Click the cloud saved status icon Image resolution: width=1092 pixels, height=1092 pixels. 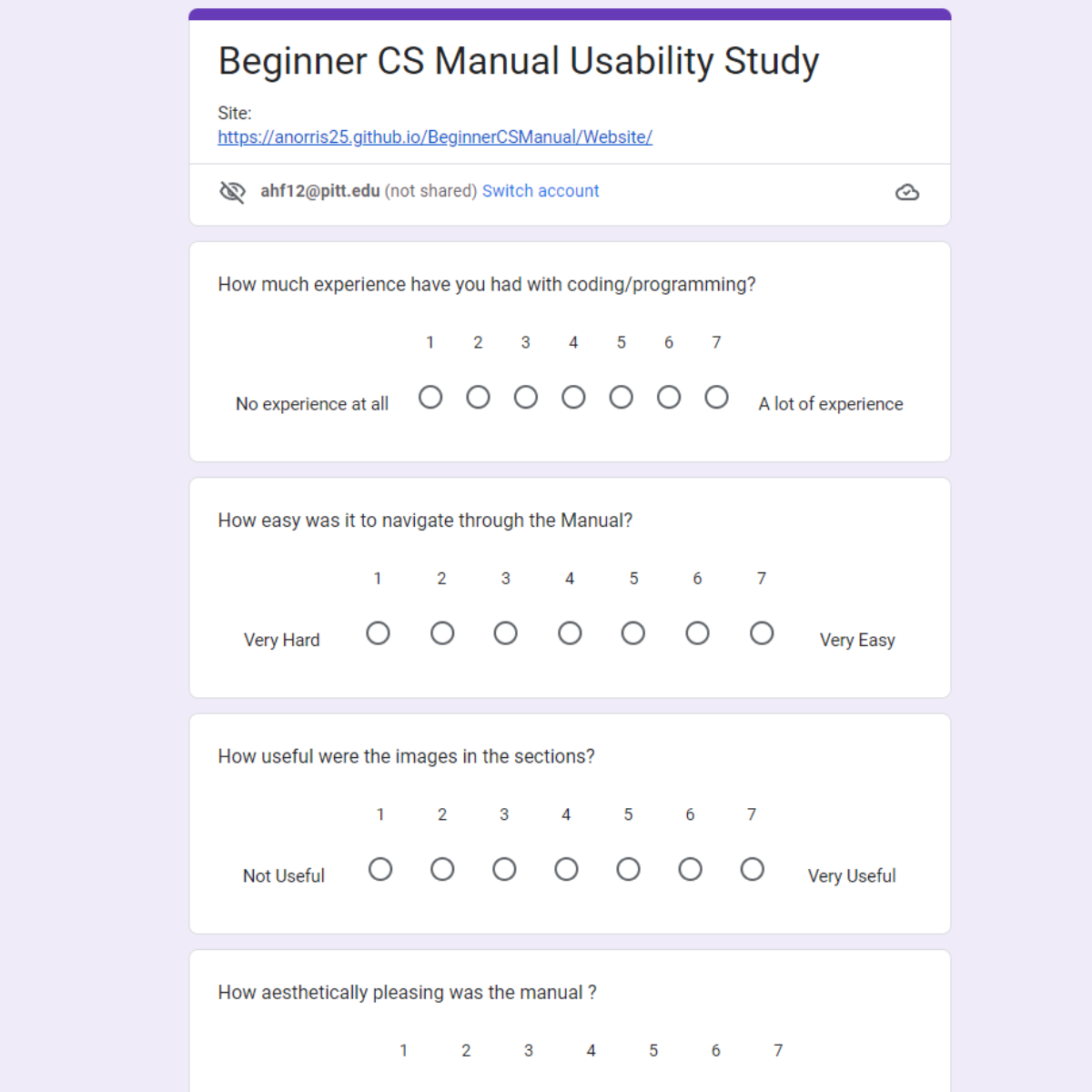(x=907, y=192)
